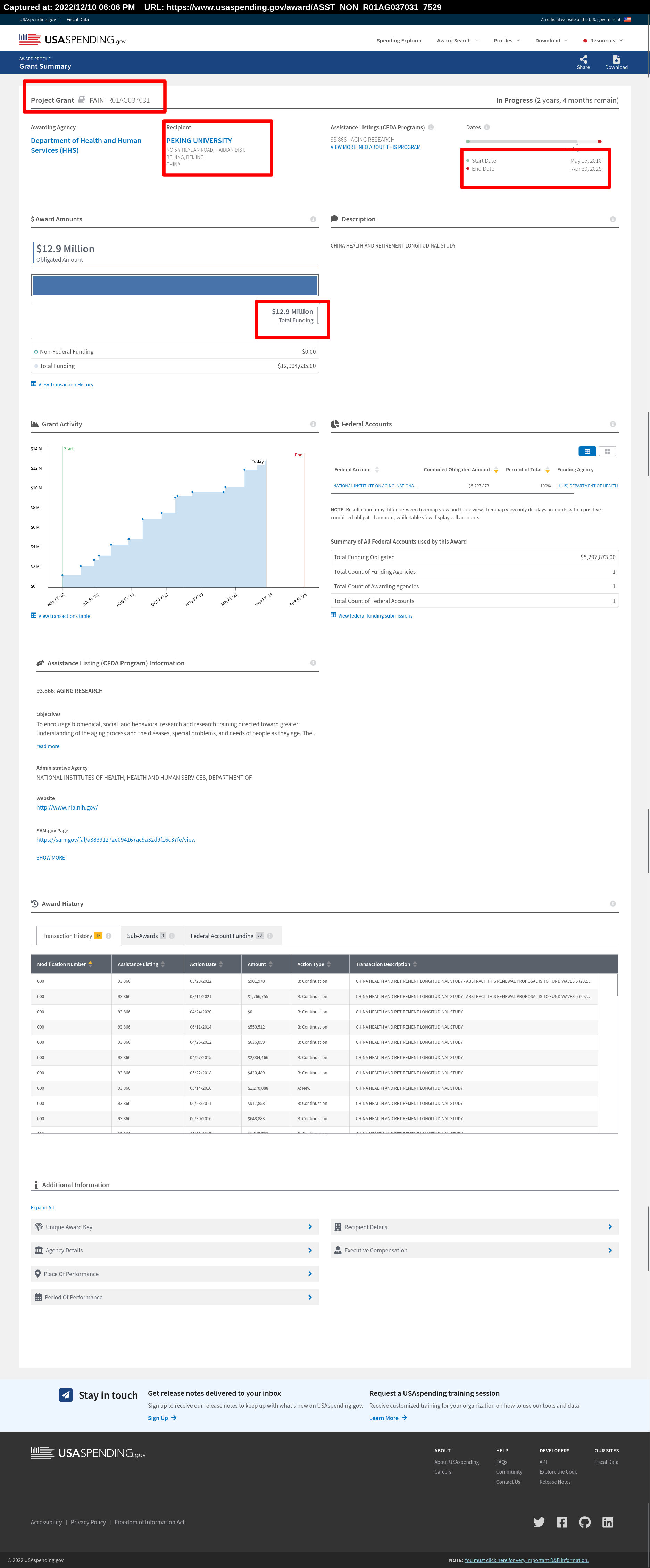Sort by Action Type column
The image size is (650, 1568).
coord(329,964)
